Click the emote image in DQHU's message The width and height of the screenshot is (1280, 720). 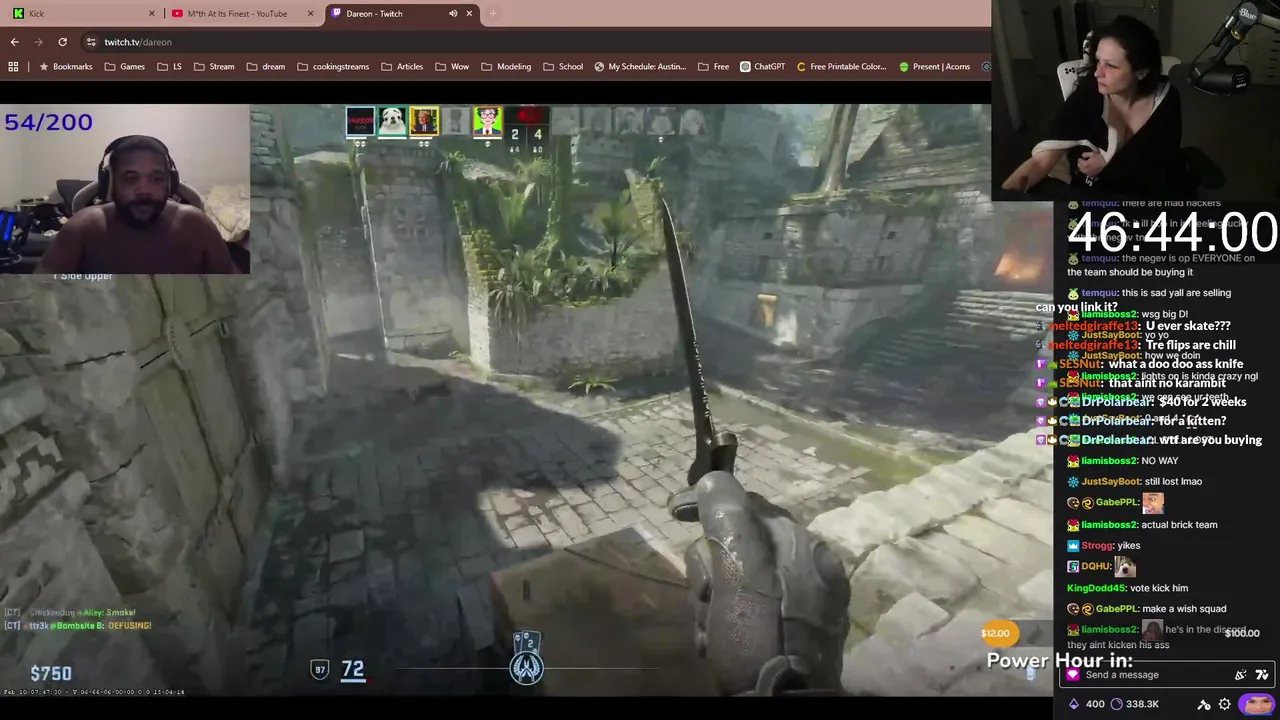(1126, 566)
